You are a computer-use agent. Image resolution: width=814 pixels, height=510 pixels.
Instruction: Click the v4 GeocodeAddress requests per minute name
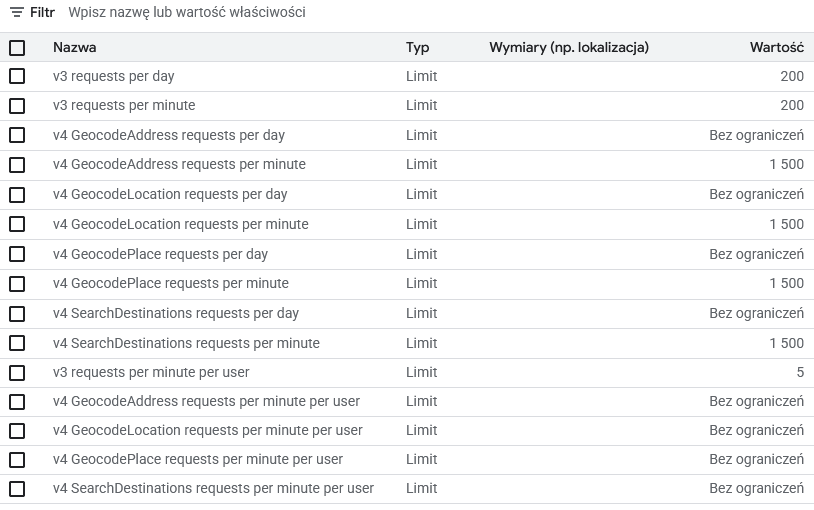(x=179, y=164)
